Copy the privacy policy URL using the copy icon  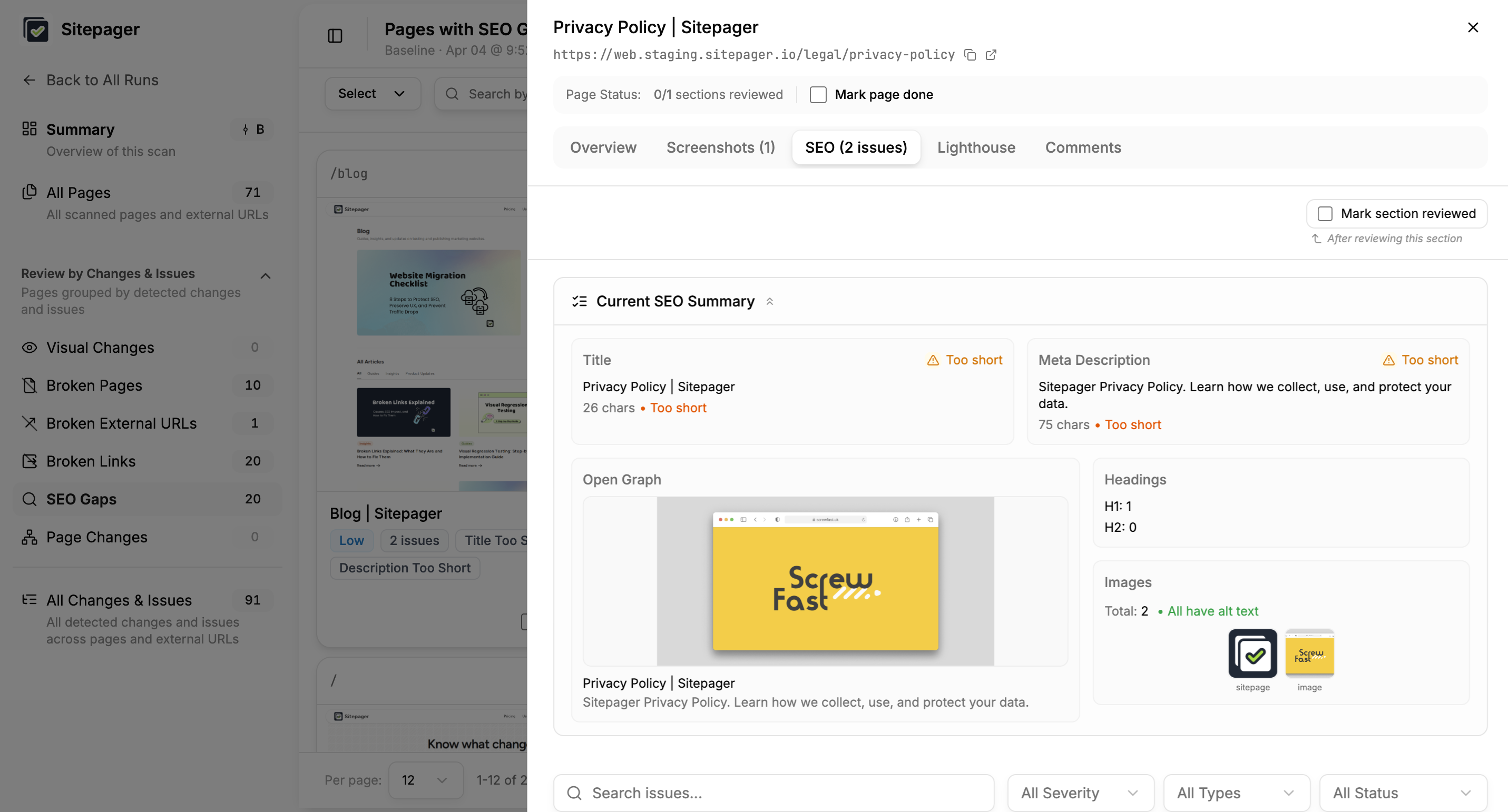[971, 54]
